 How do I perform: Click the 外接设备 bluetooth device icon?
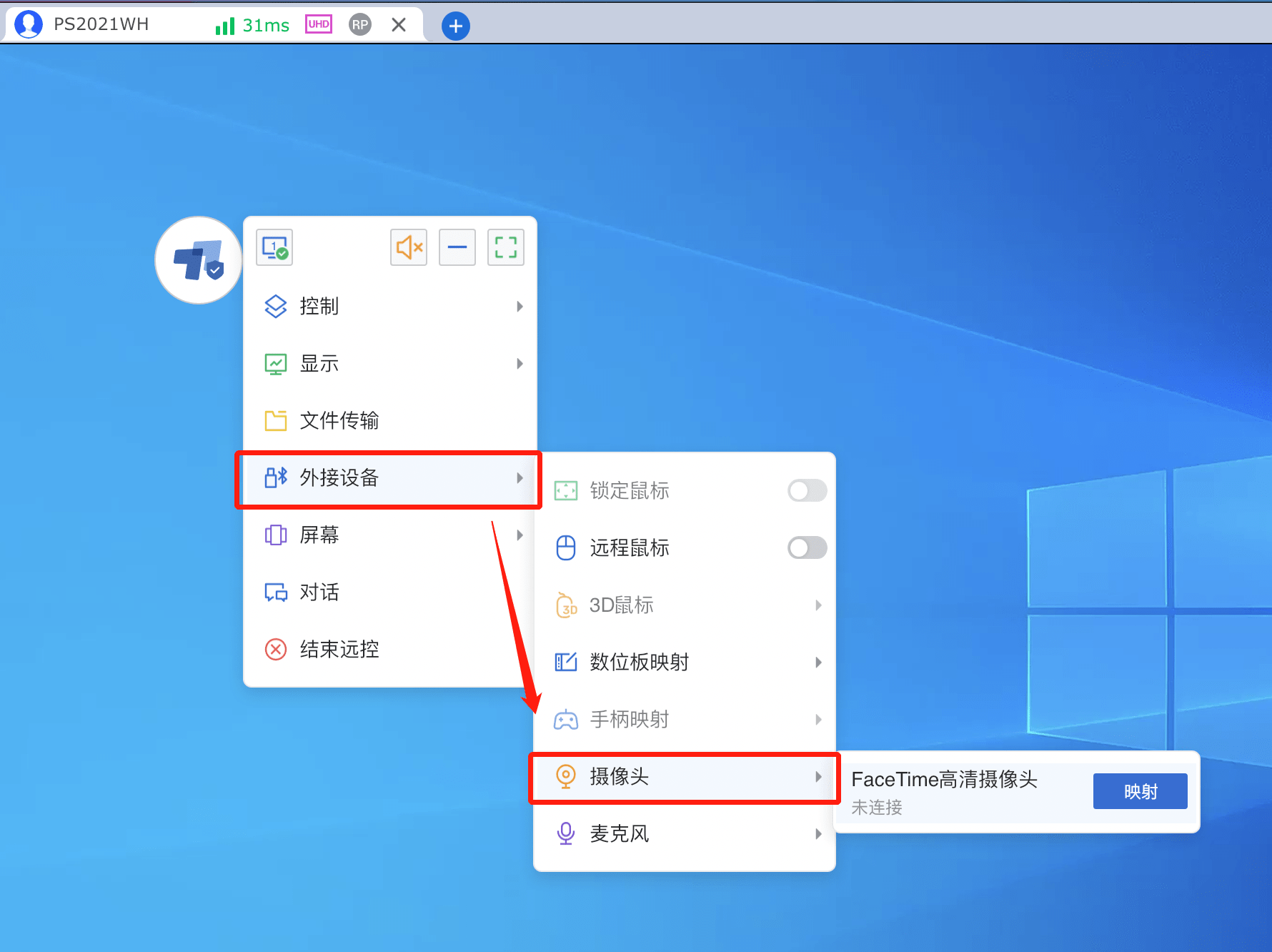coord(276,477)
